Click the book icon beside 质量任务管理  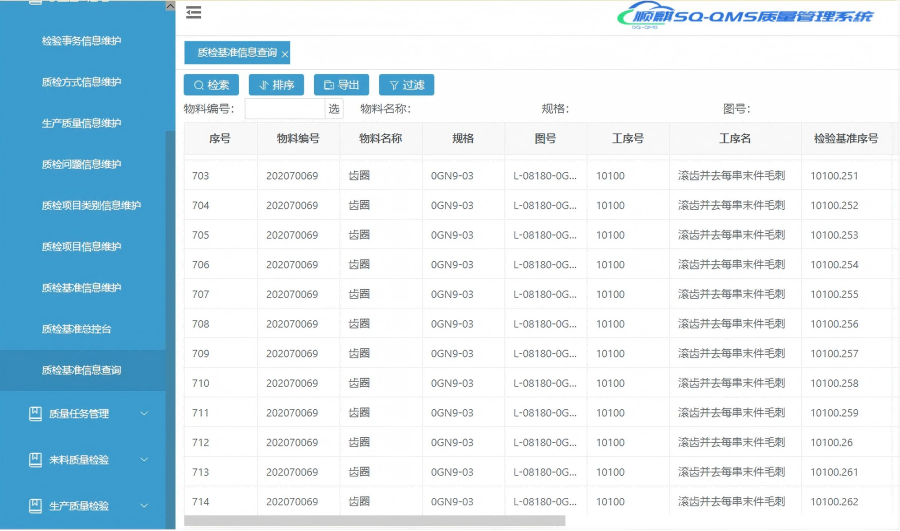coord(35,413)
